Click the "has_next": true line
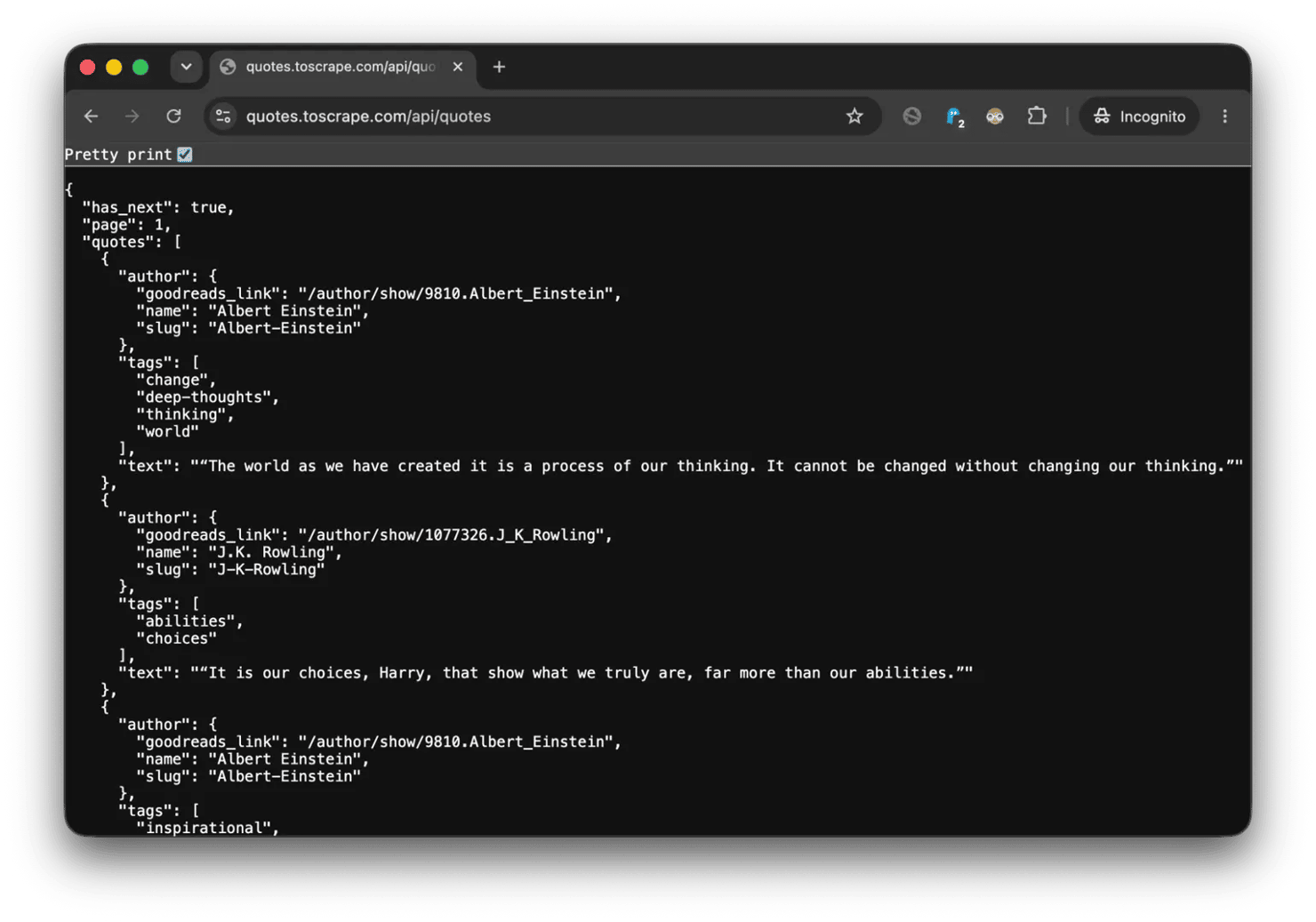Screen dimensions: 1316x922 click(x=158, y=207)
